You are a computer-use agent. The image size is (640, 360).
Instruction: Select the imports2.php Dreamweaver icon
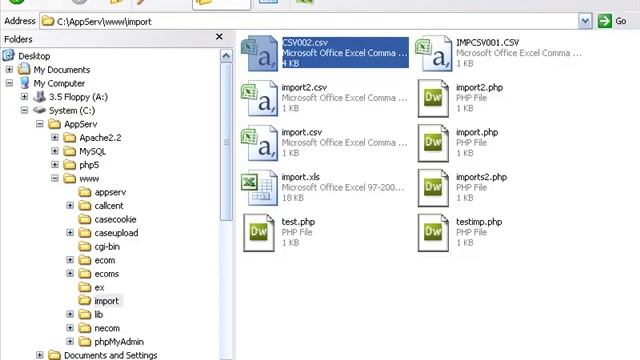[x=433, y=188]
